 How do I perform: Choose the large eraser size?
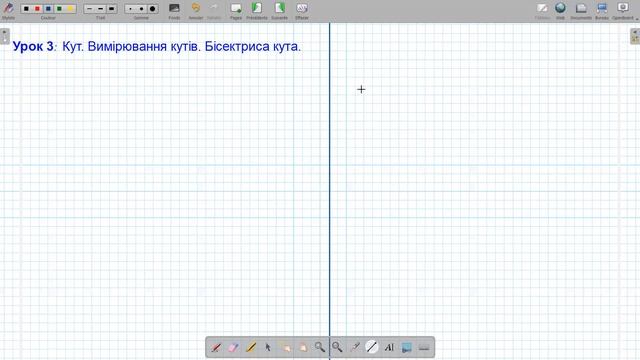point(152,9)
